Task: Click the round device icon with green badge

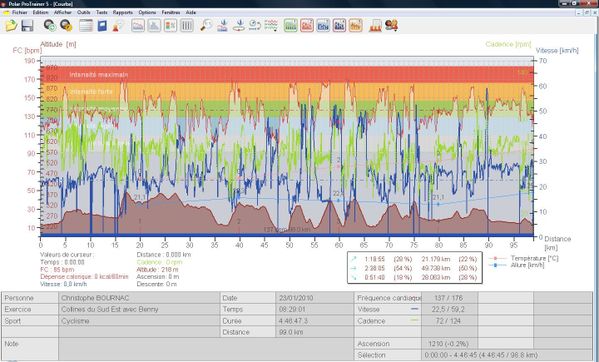Action: 50,26
